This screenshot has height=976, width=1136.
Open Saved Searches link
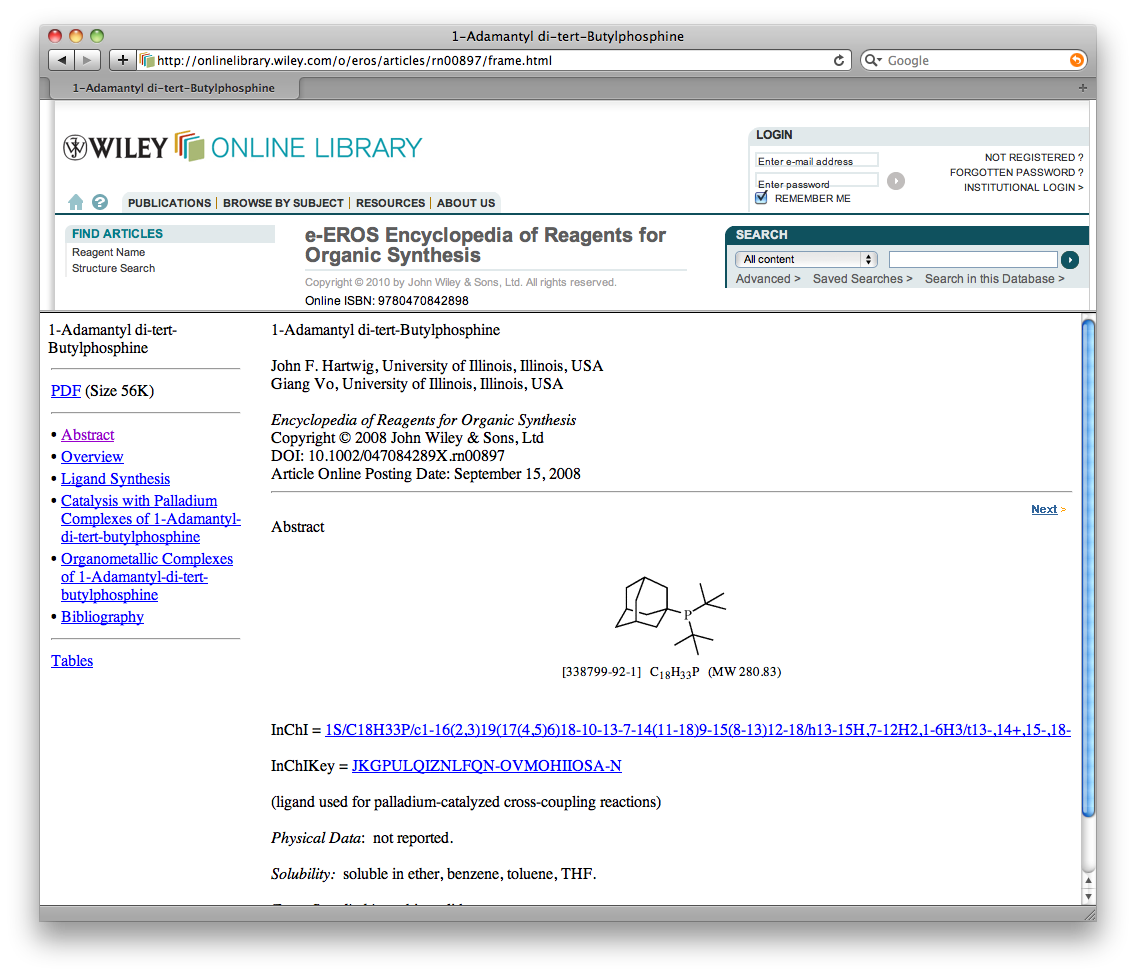[862, 279]
